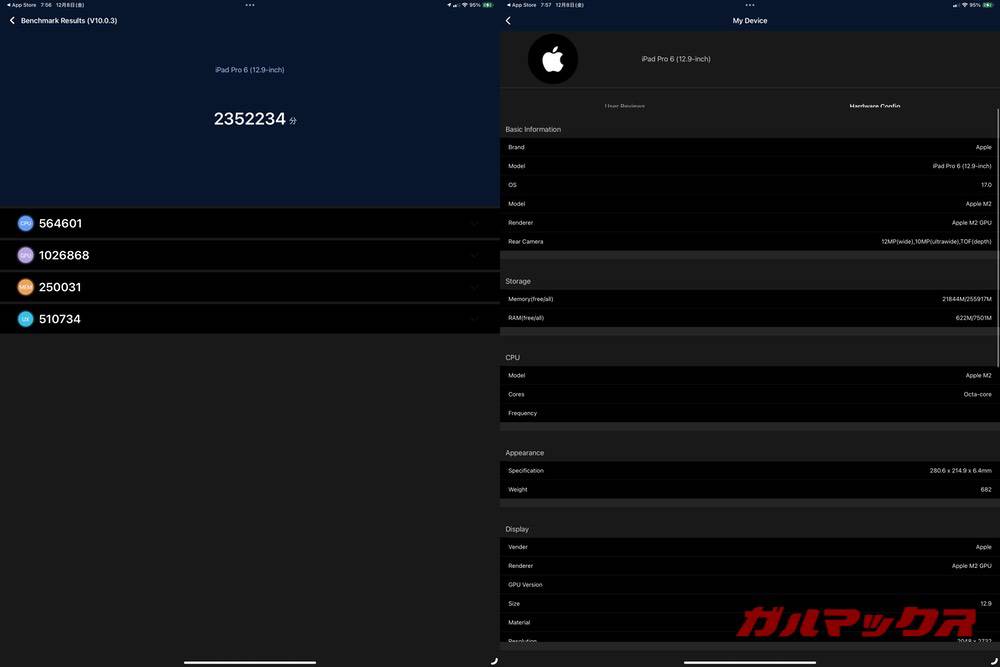Click the back chevron on My Device page
1000x667 pixels.
pos(507,20)
